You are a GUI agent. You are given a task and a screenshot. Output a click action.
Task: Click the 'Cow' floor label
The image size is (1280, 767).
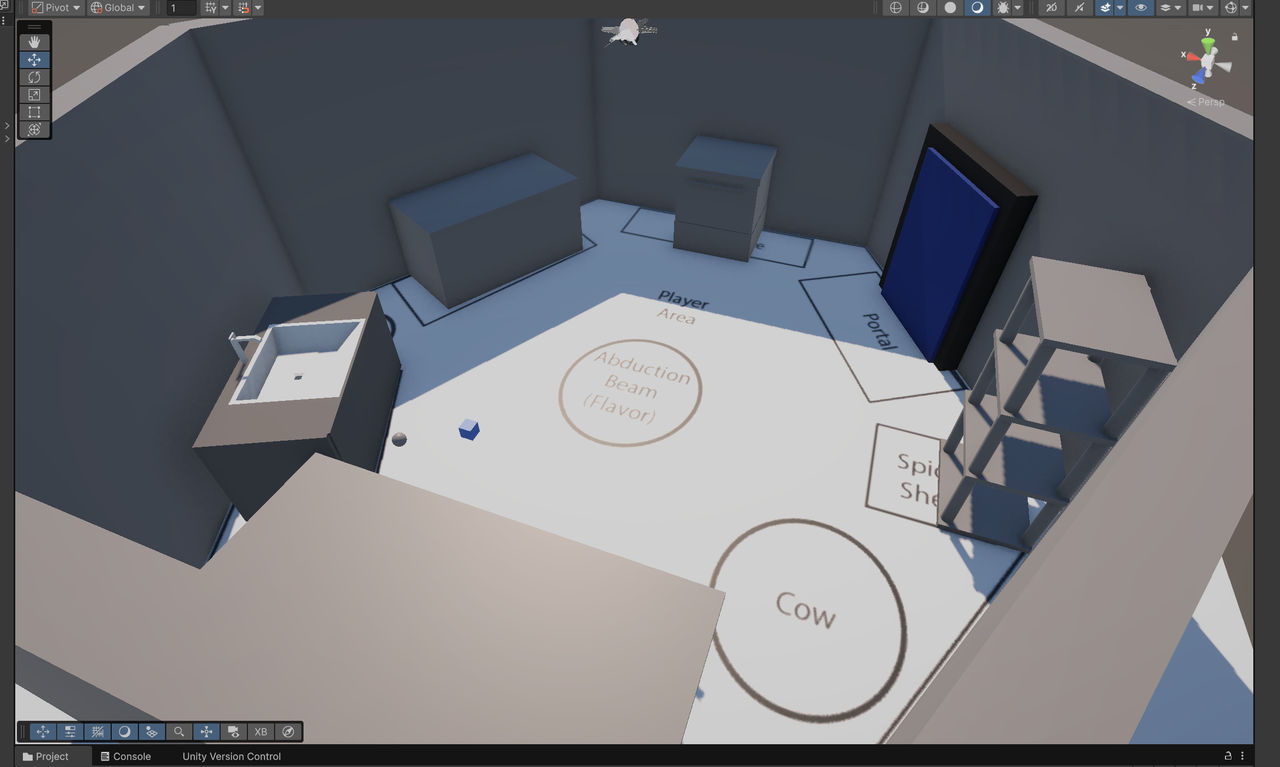pyautogui.click(x=806, y=608)
